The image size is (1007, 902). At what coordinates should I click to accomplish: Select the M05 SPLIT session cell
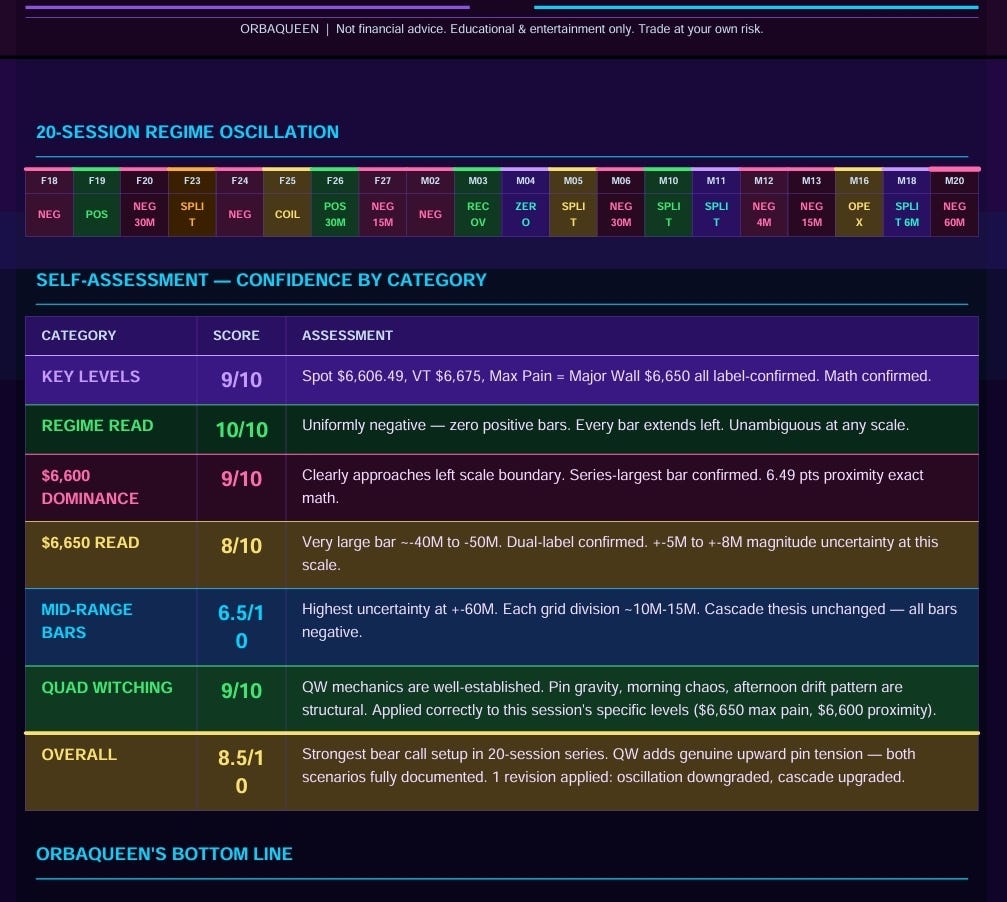pos(573,202)
